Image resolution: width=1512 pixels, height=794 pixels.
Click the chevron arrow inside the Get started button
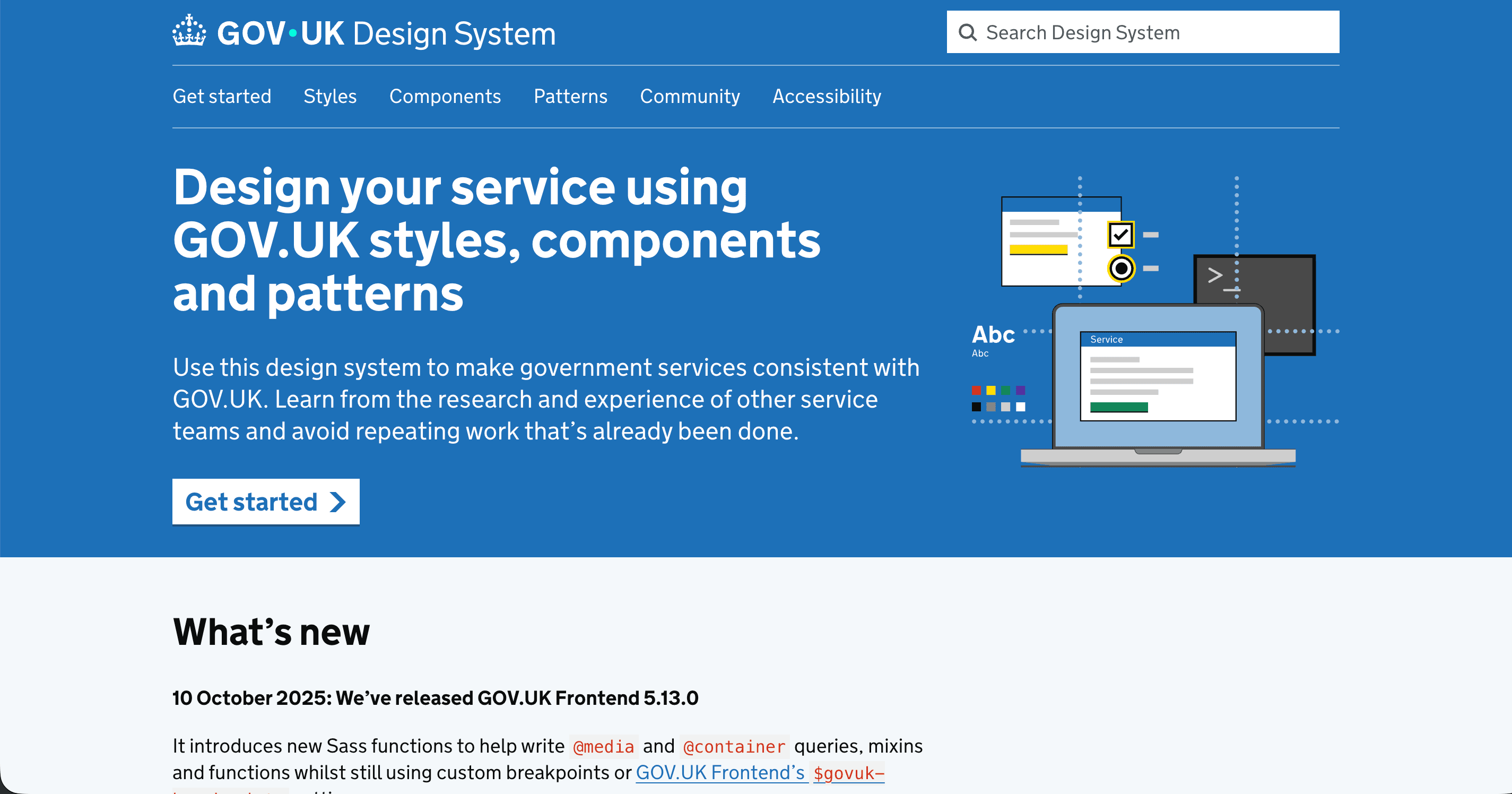[x=337, y=502]
